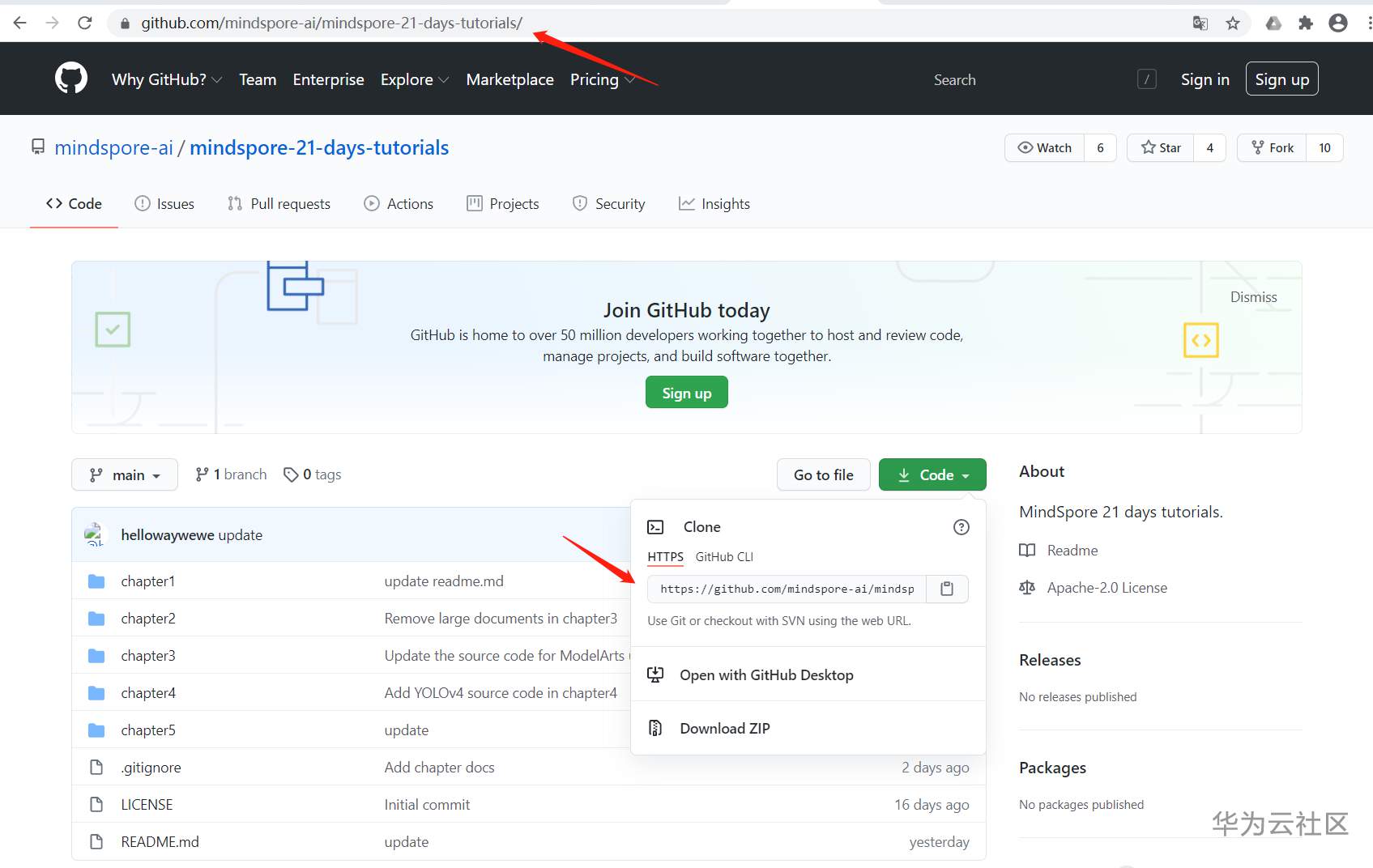Viewport: 1373px width, 868px height.
Task: Click the Go to file button
Action: click(x=824, y=474)
